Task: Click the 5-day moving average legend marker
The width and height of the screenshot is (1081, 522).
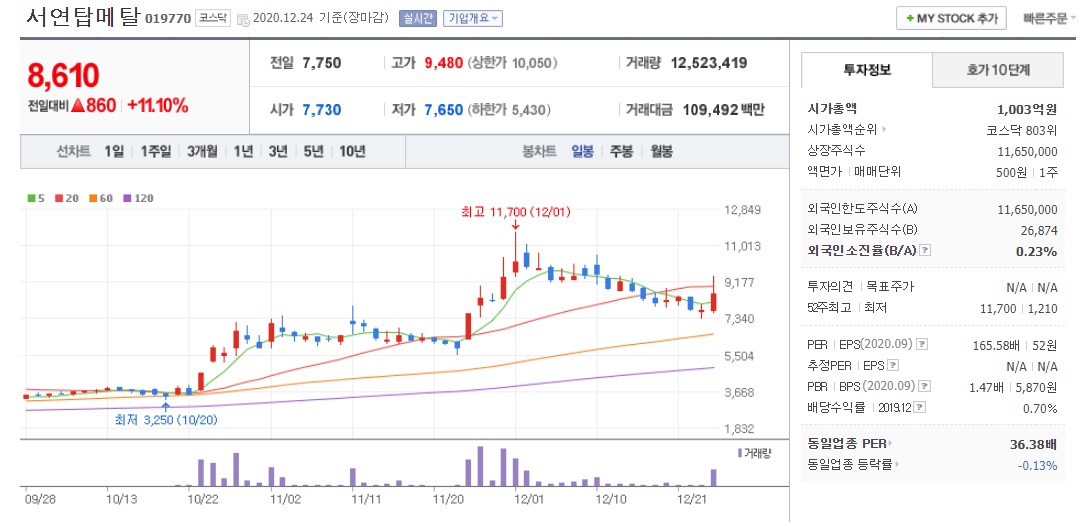Action: 30,199
